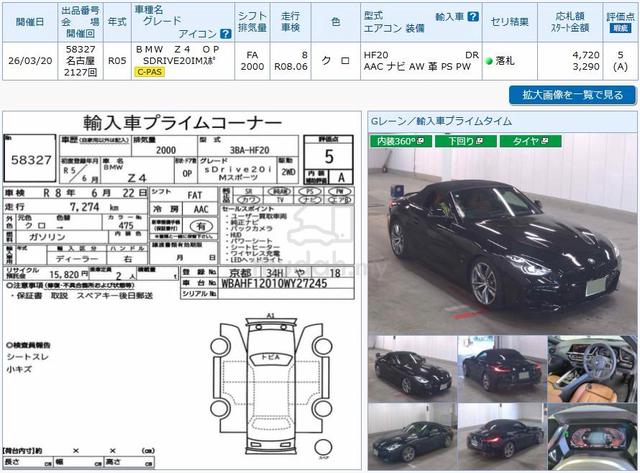Click bid amount 4,720
This screenshot has height=473, width=640.
pyautogui.click(x=586, y=55)
